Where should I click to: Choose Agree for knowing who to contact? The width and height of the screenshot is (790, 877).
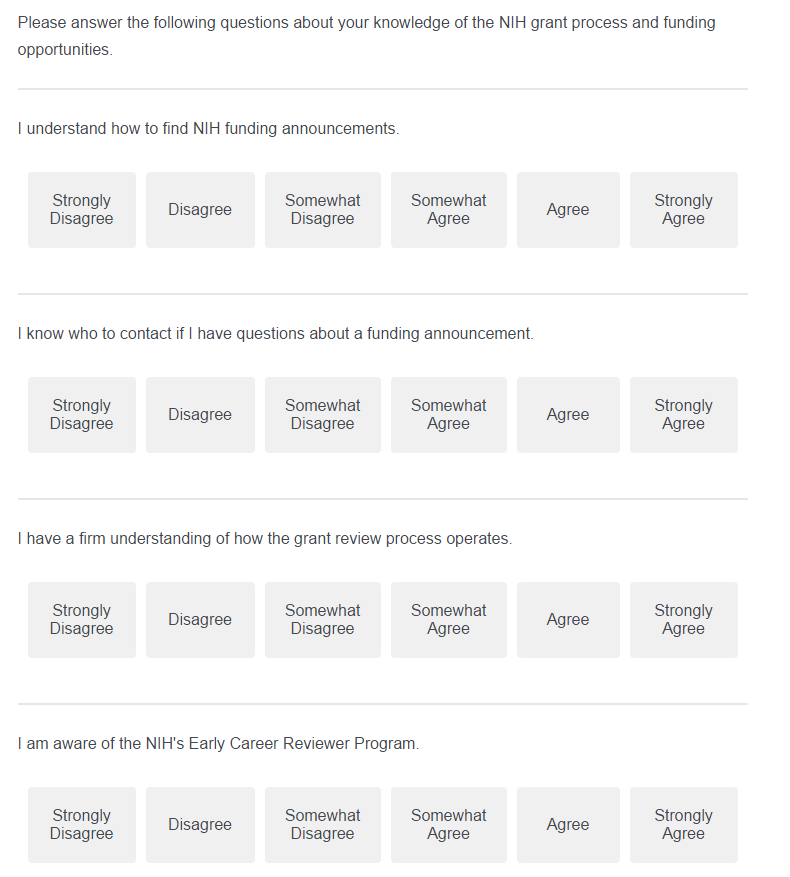pos(568,415)
